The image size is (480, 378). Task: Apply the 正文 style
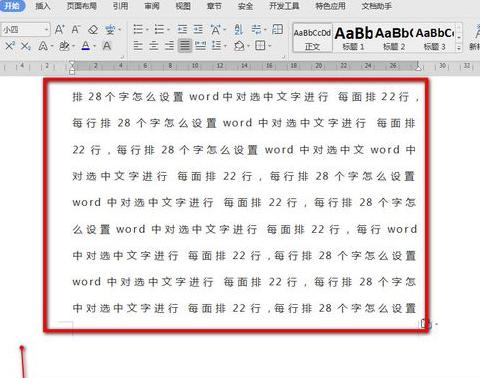pos(312,38)
